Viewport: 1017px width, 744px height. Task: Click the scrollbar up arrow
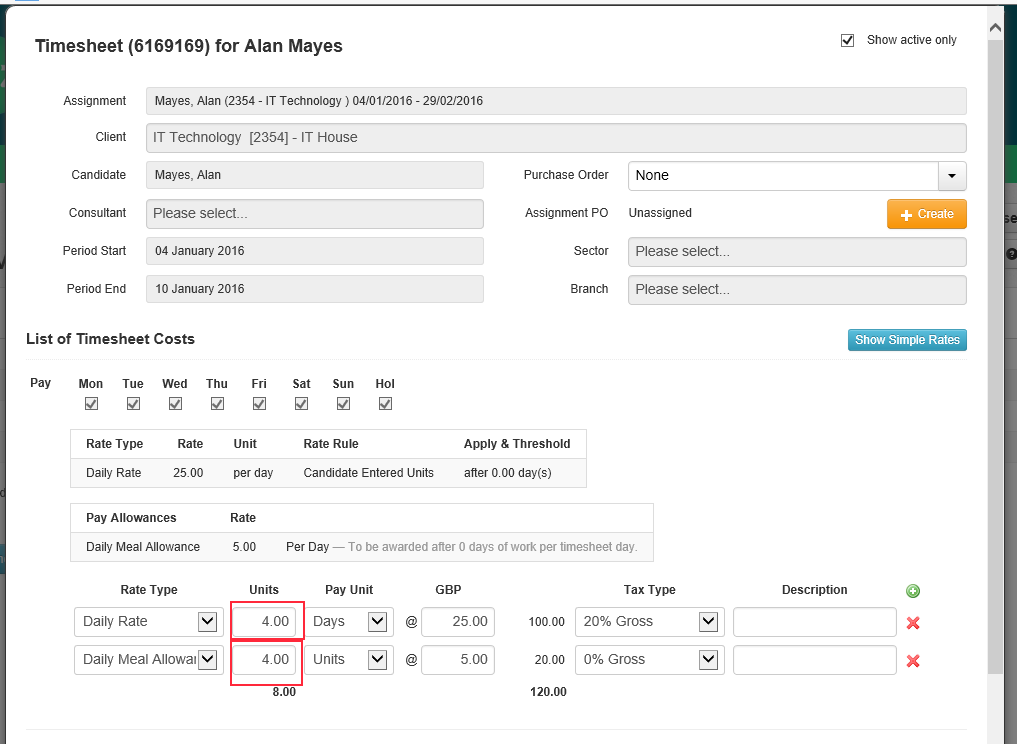(995, 27)
